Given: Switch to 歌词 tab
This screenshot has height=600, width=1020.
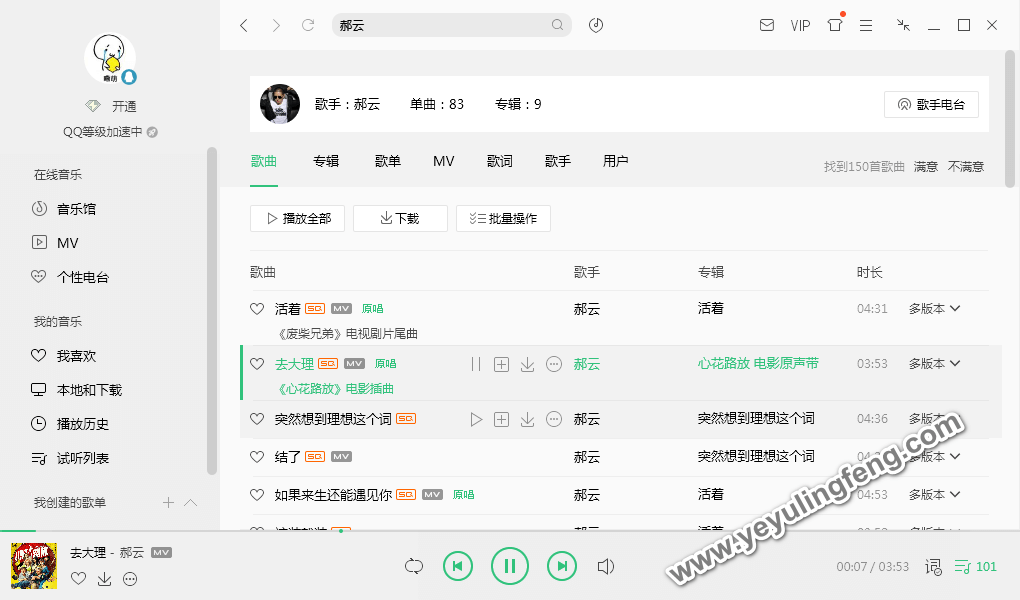Looking at the screenshot, I should pos(500,161).
